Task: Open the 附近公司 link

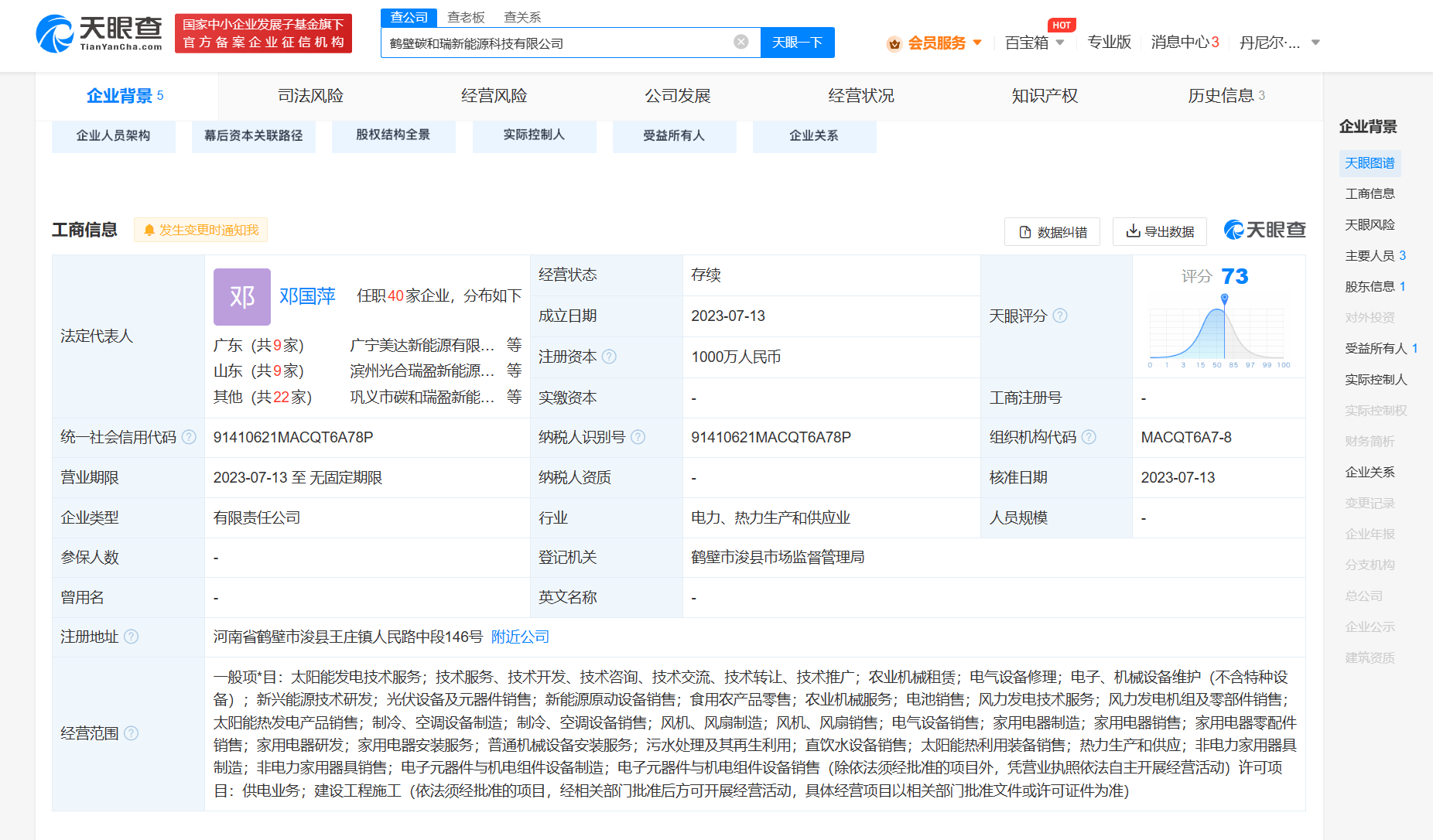Action: [x=520, y=637]
